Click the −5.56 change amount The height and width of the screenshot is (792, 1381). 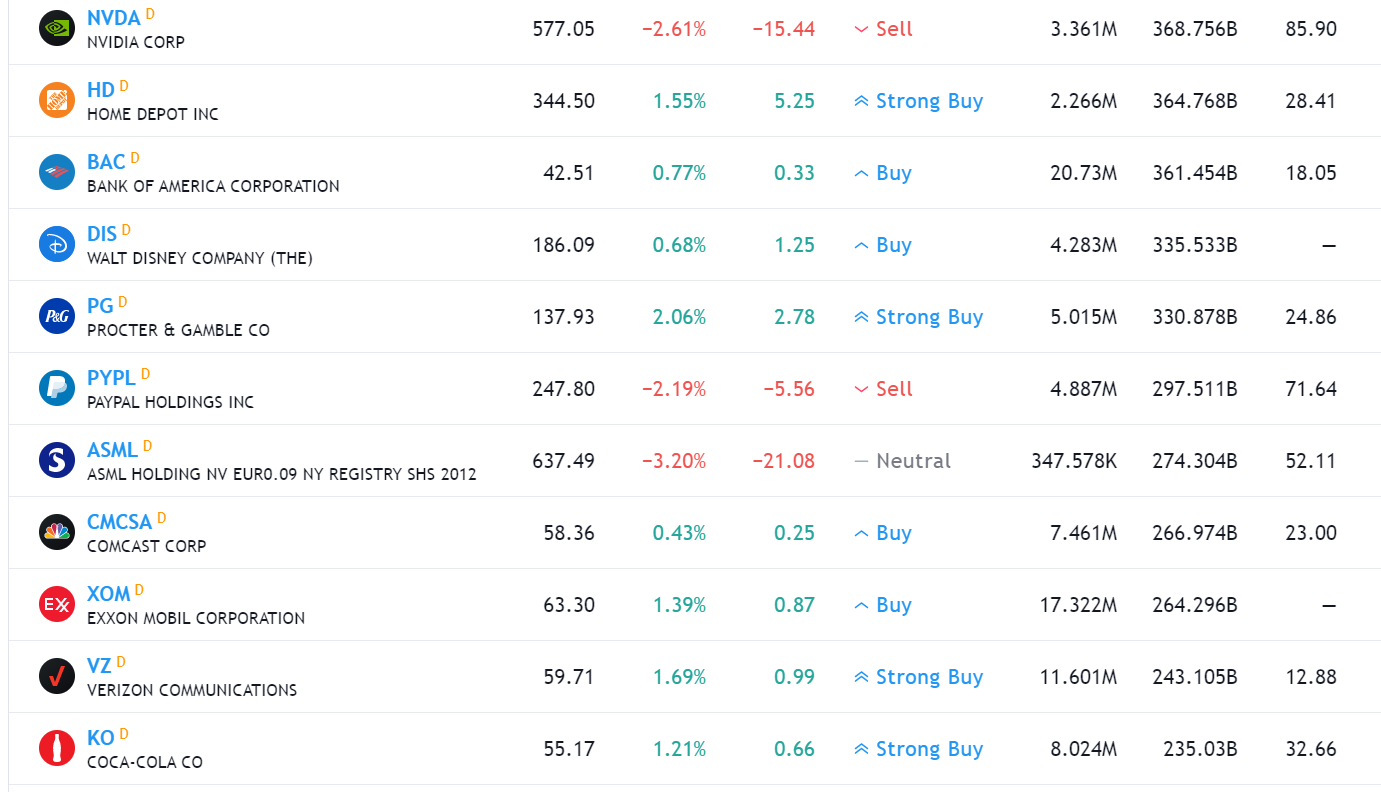(x=789, y=389)
